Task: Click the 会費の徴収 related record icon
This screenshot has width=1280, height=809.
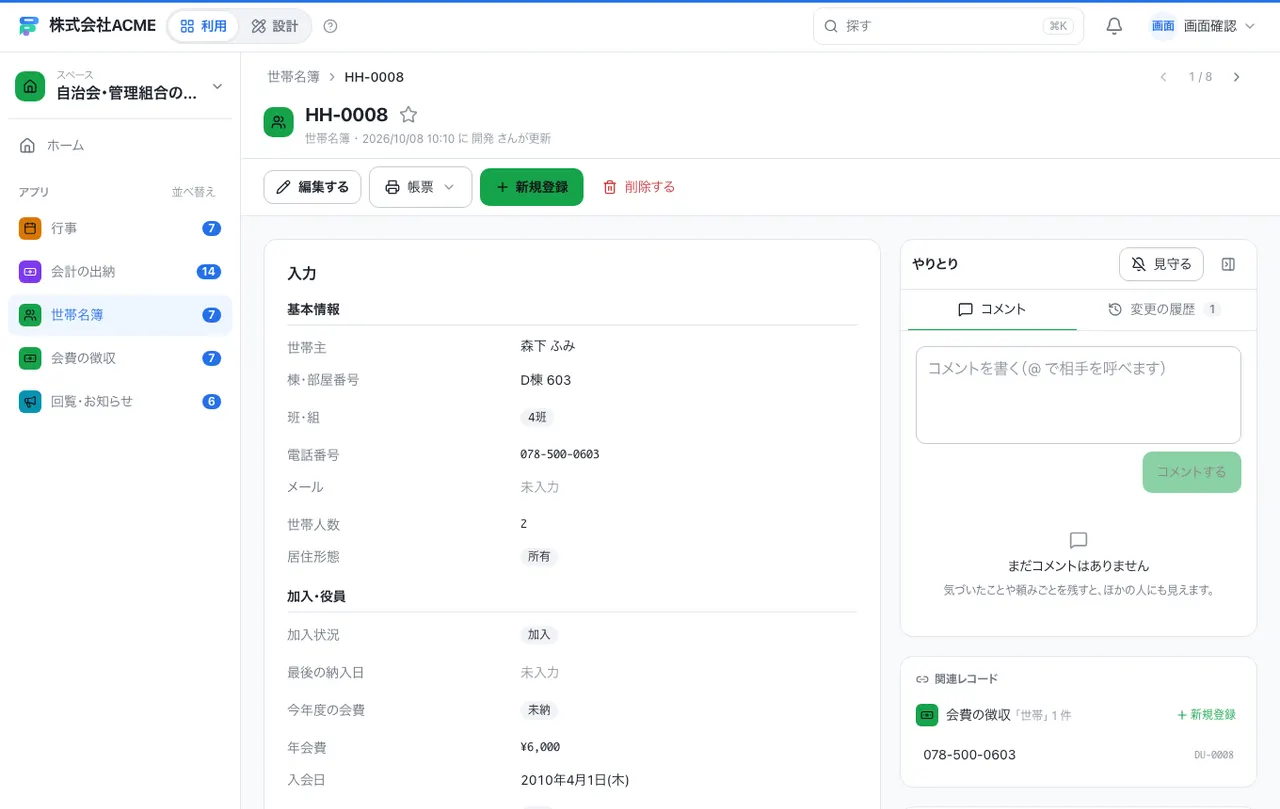Action: click(927, 715)
